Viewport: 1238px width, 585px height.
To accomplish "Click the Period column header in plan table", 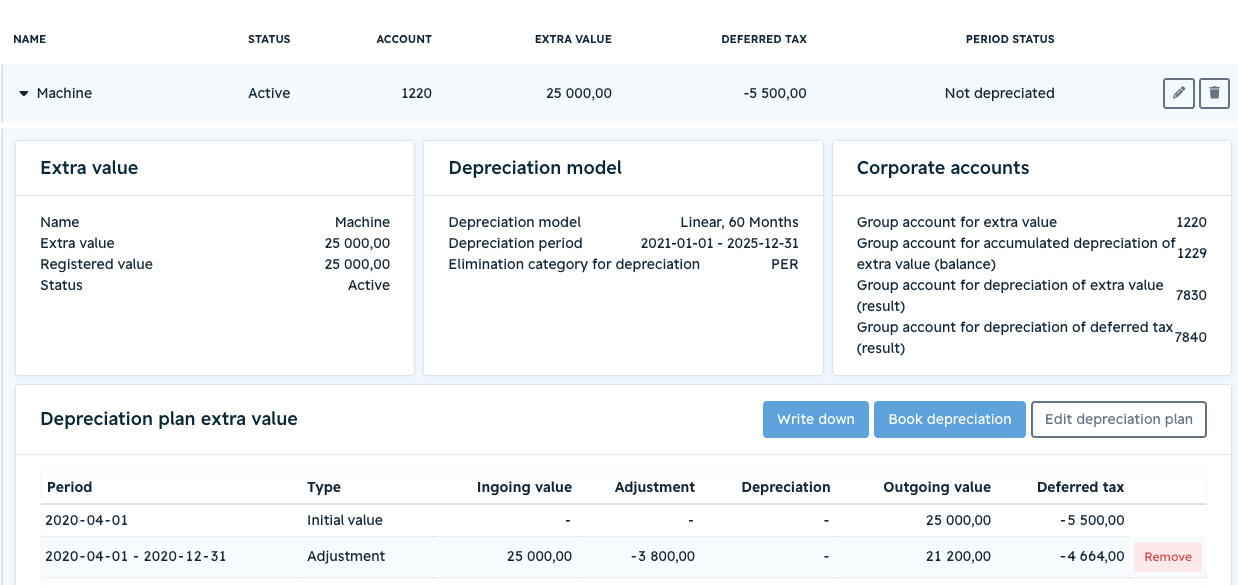I will (69, 487).
